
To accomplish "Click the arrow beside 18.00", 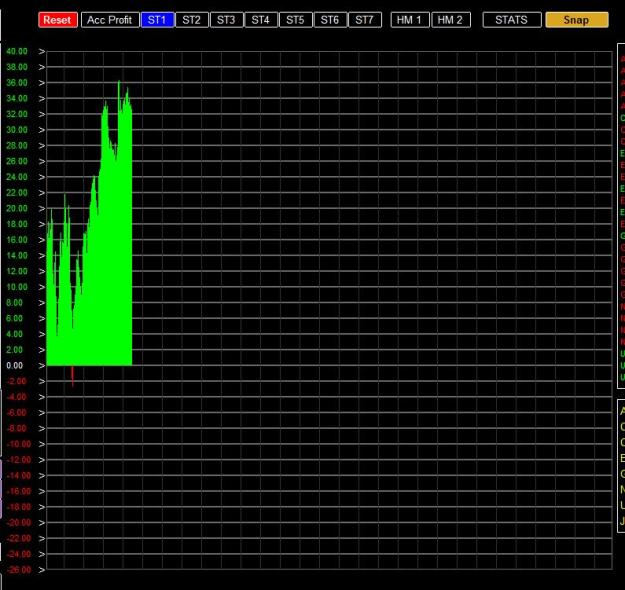I will 42,224.
